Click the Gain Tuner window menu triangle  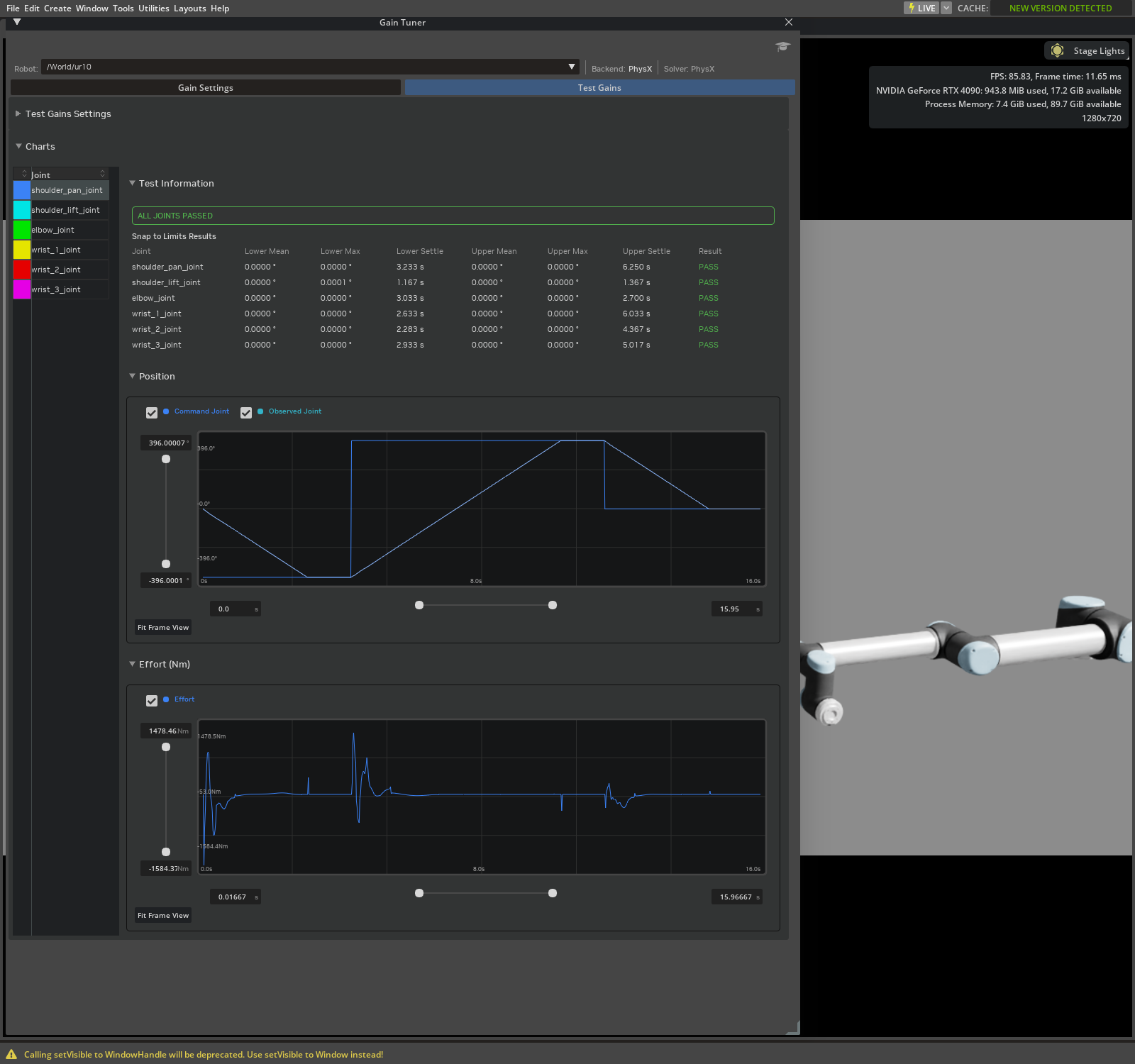pos(17,22)
